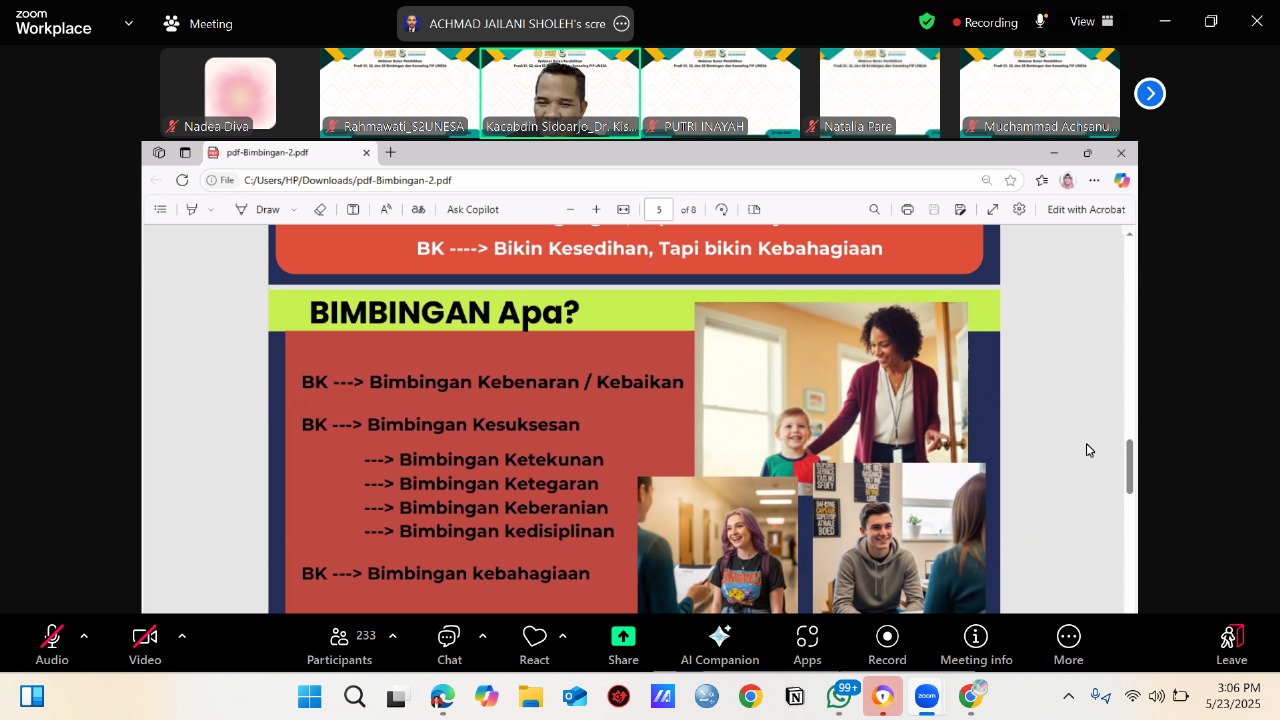Open a new browser tab

click(391, 153)
